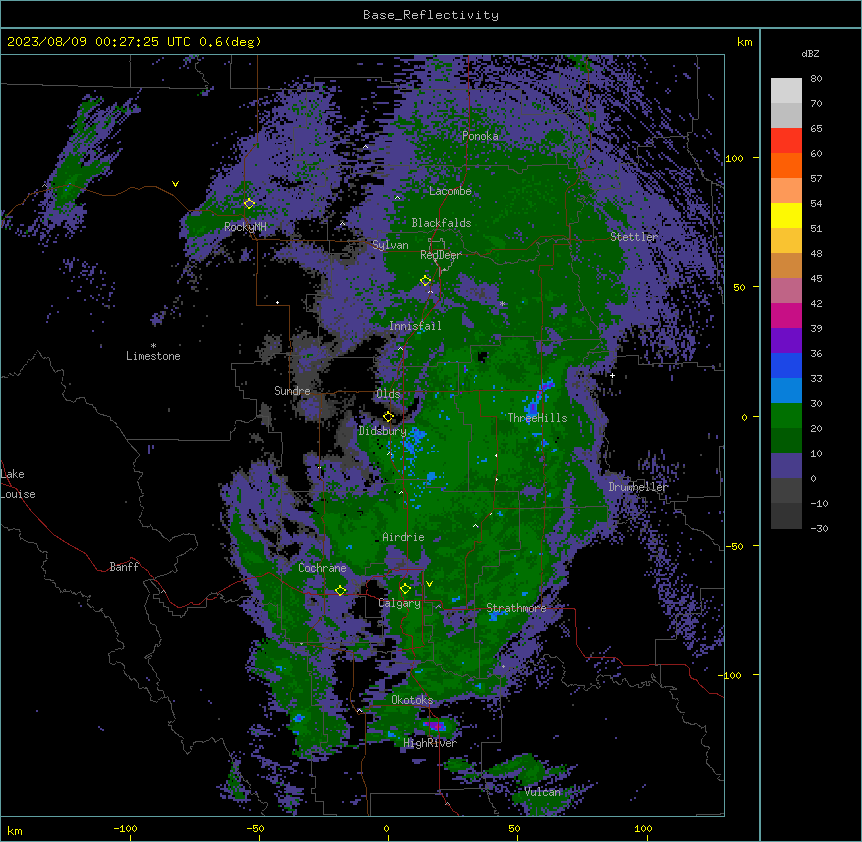862x842 pixels.
Task: Click the Drumheller label
Action: (638, 487)
